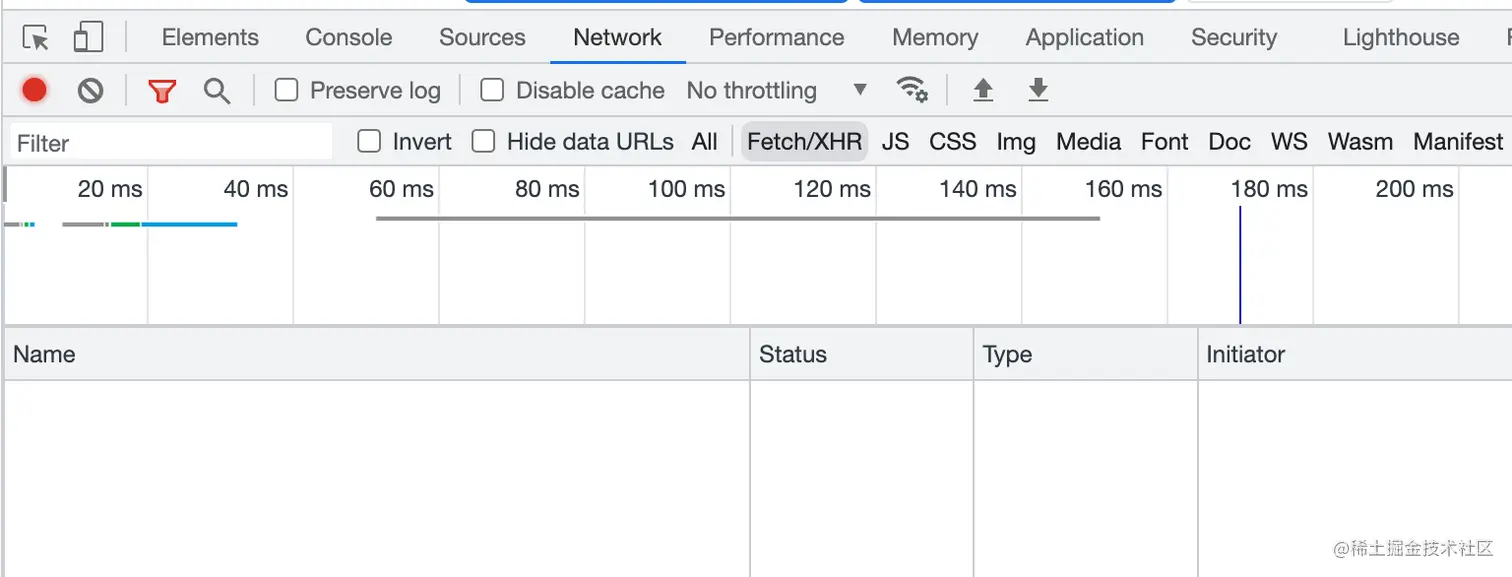Image resolution: width=1512 pixels, height=577 pixels.
Task: Clear the network log
Action: pyautogui.click(x=91, y=91)
